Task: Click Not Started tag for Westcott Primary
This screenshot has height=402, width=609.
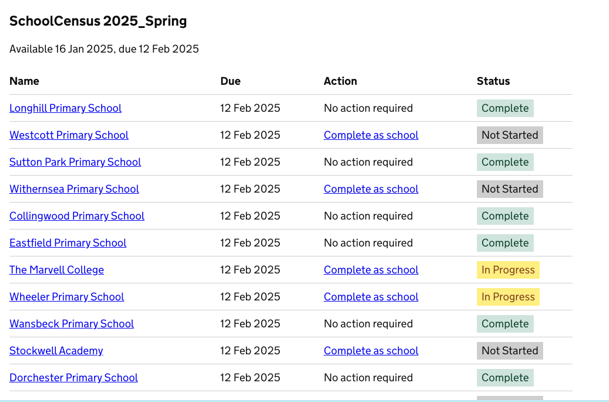Action: click(x=510, y=135)
